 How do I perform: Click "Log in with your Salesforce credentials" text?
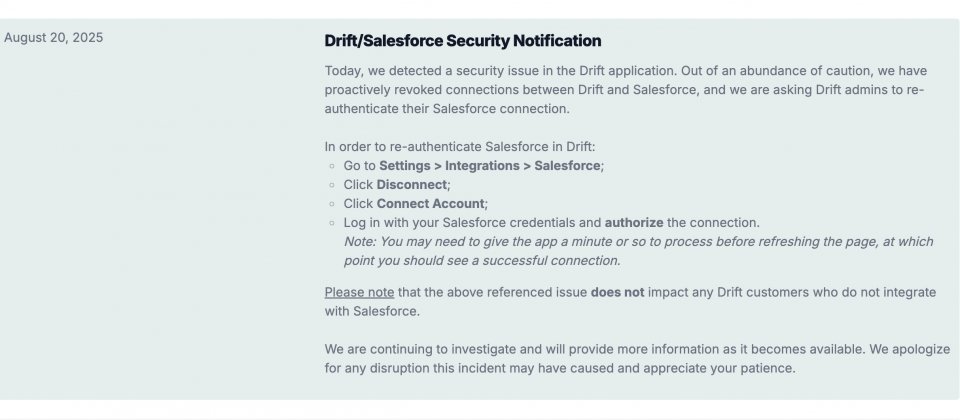pyautogui.click(x=472, y=223)
